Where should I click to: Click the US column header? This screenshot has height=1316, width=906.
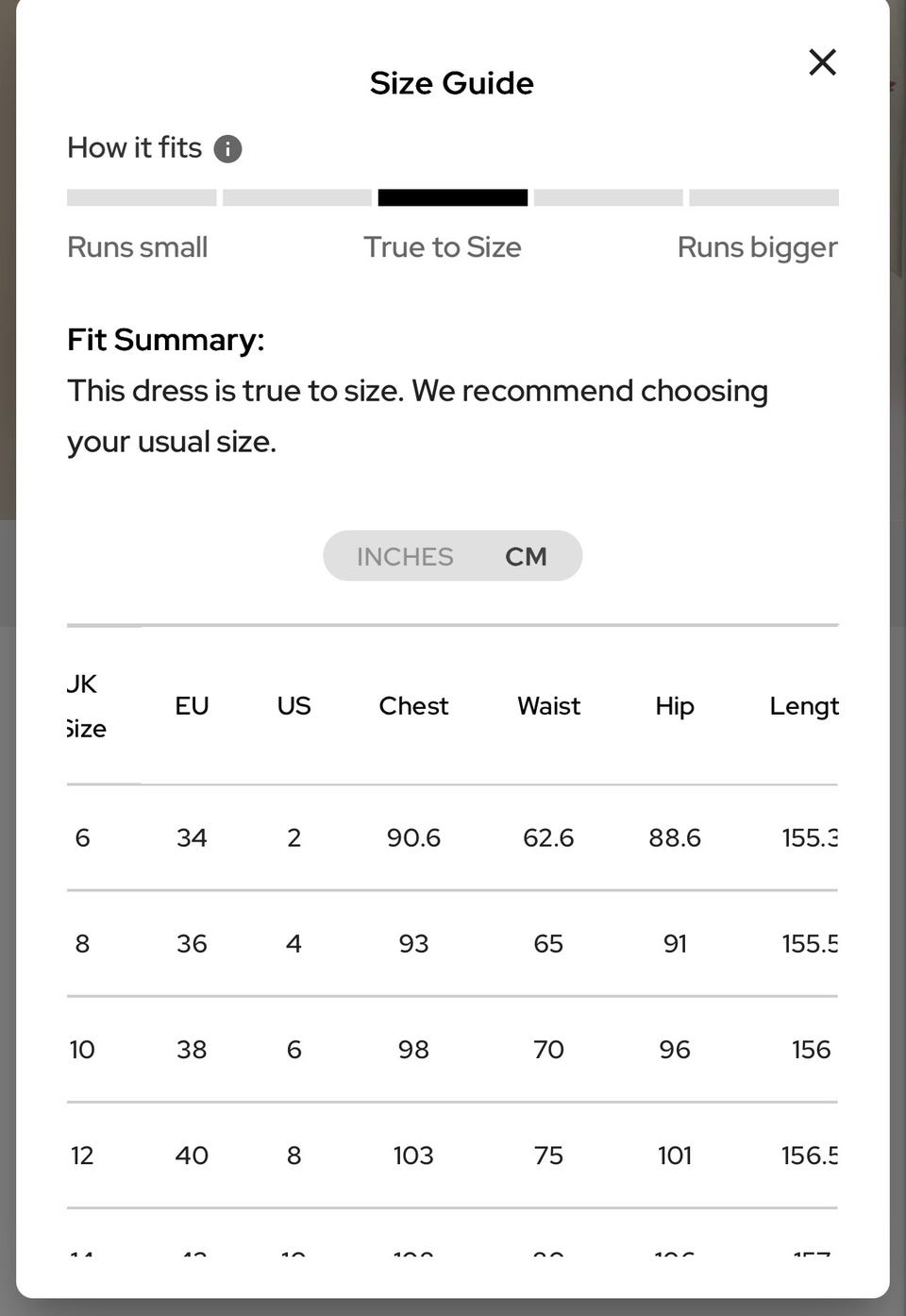tap(294, 705)
